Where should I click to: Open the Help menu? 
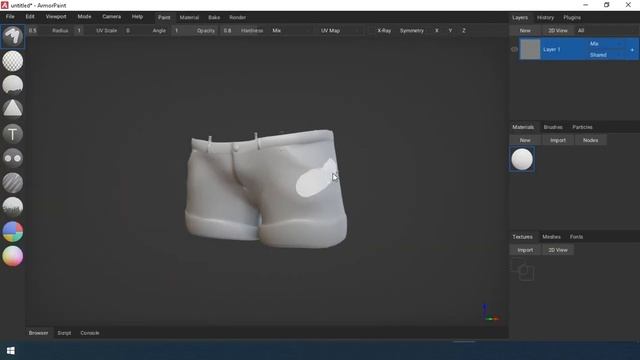click(x=137, y=17)
